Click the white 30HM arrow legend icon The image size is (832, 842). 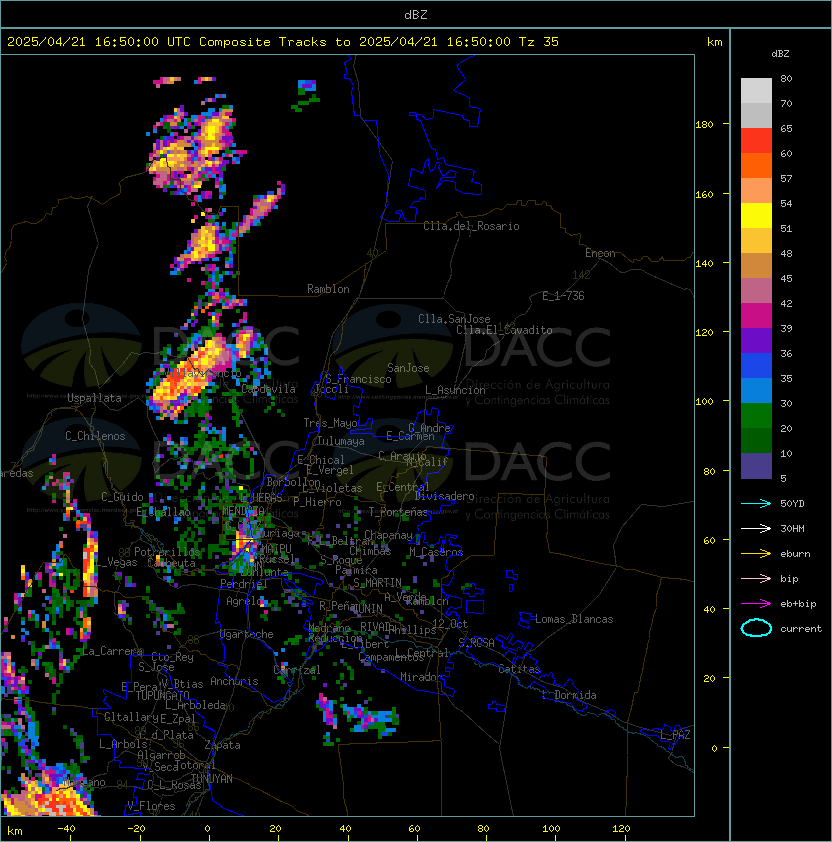756,528
